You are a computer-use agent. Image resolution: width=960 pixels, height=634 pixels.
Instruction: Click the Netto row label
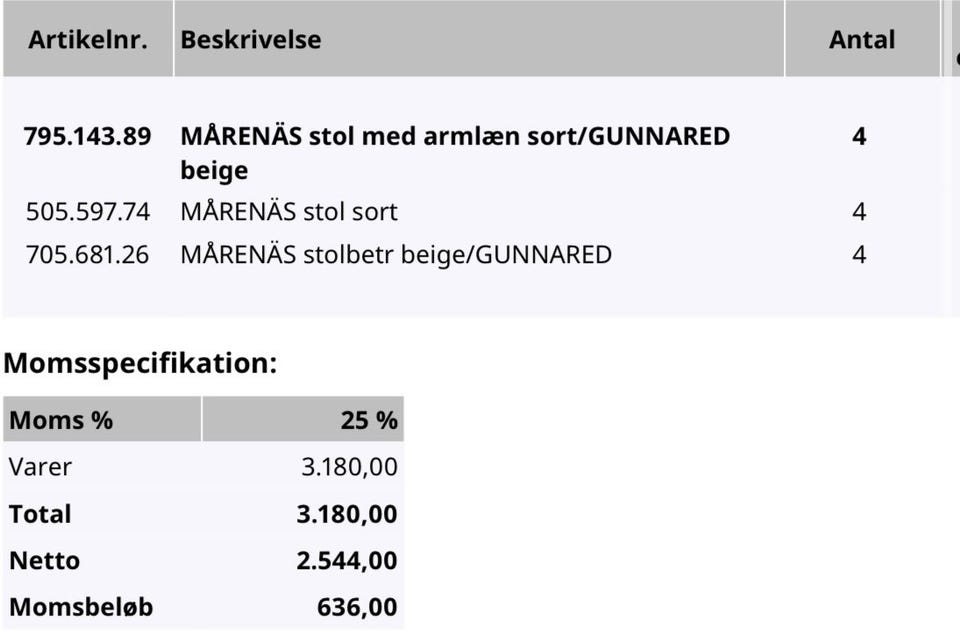point(45,561)
